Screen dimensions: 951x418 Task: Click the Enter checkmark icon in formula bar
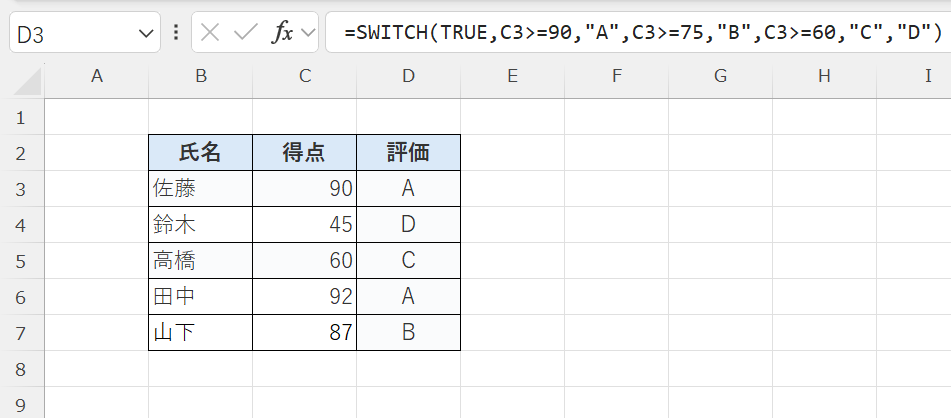pyautogui.click(x=245, y=33)
